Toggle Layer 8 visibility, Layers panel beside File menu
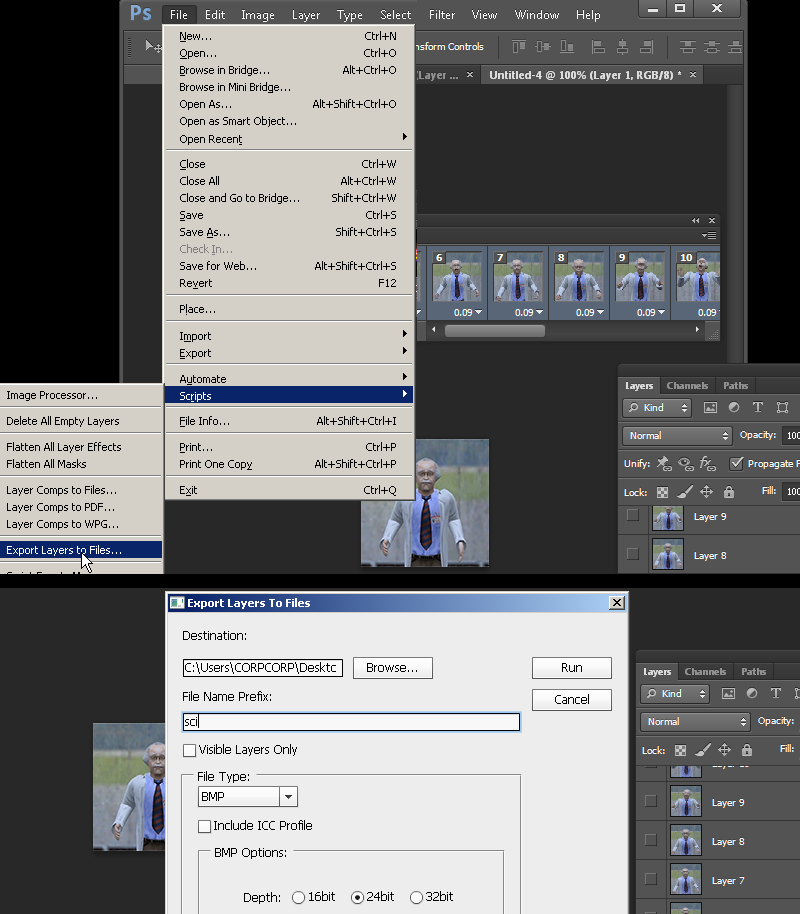 tap(633, 554)
